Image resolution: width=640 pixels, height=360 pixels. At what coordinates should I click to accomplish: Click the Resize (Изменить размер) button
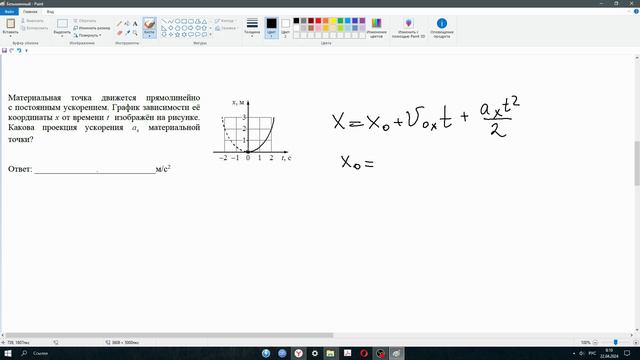(x=92, y=28)
